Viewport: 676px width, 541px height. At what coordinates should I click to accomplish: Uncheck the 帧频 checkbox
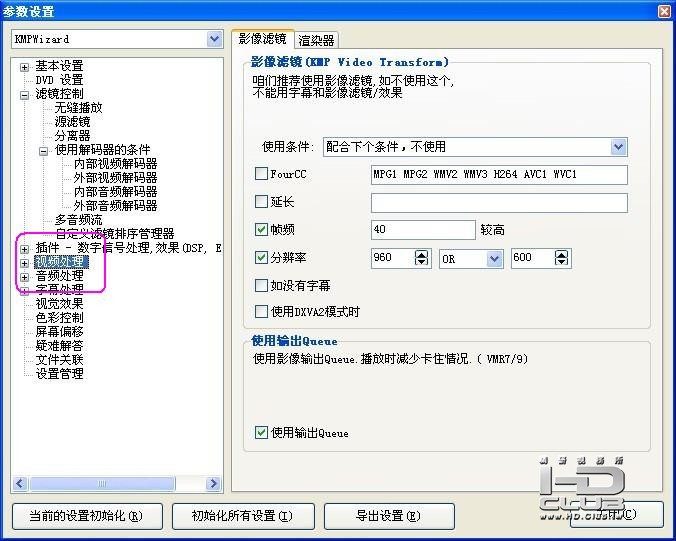tap(261, 229)
